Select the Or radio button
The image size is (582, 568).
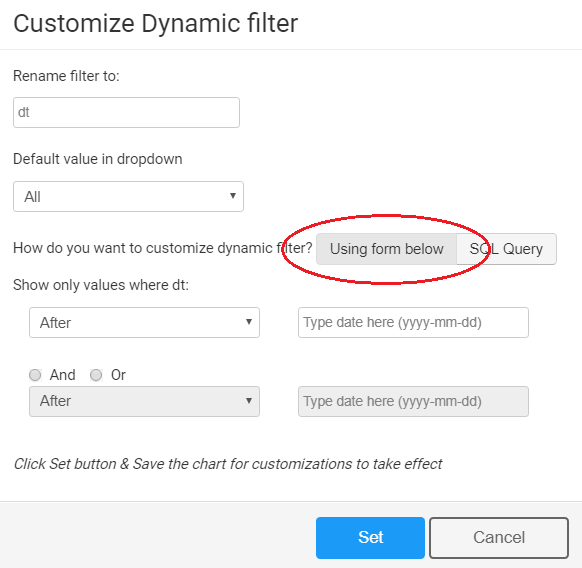[x=96, y=375]
